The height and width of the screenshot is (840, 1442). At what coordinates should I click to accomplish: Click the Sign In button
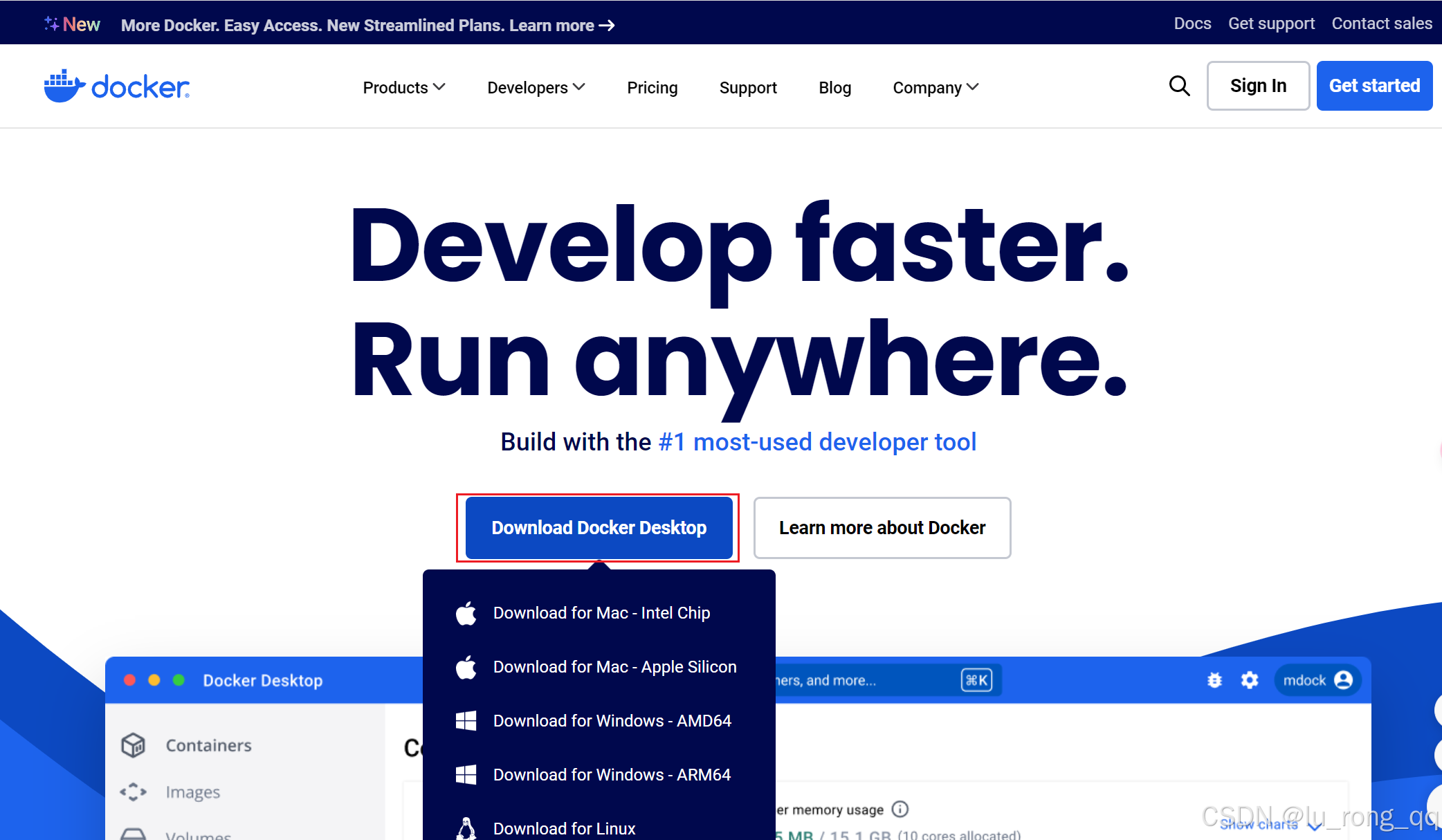pos(1258,86)
